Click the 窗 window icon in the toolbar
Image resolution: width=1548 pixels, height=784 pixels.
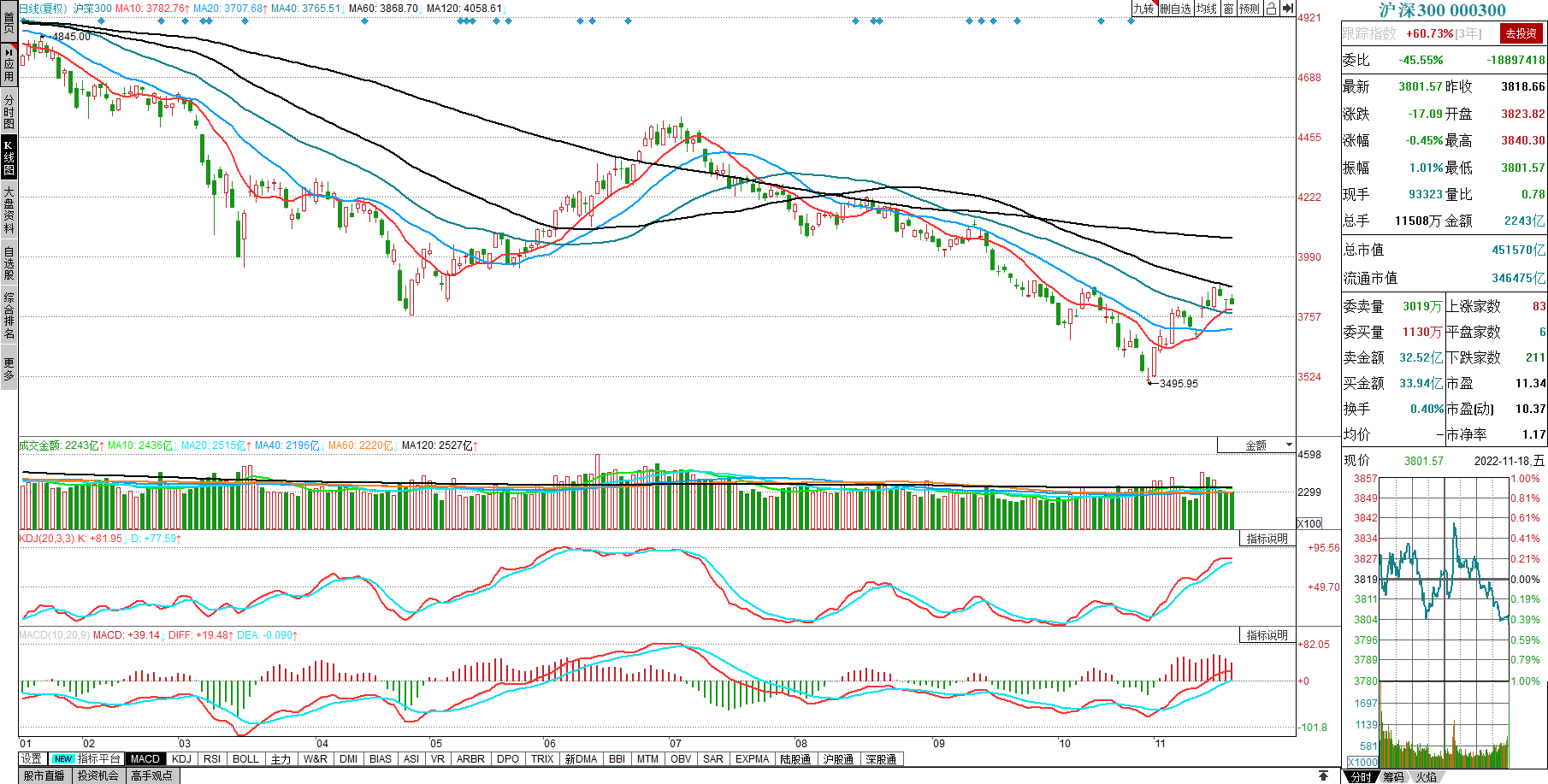pos(1228,9)
